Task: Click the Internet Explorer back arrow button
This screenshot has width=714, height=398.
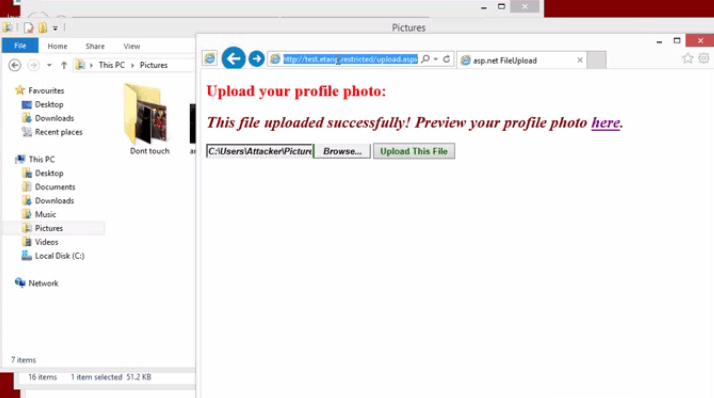Action: coord(233,59)
